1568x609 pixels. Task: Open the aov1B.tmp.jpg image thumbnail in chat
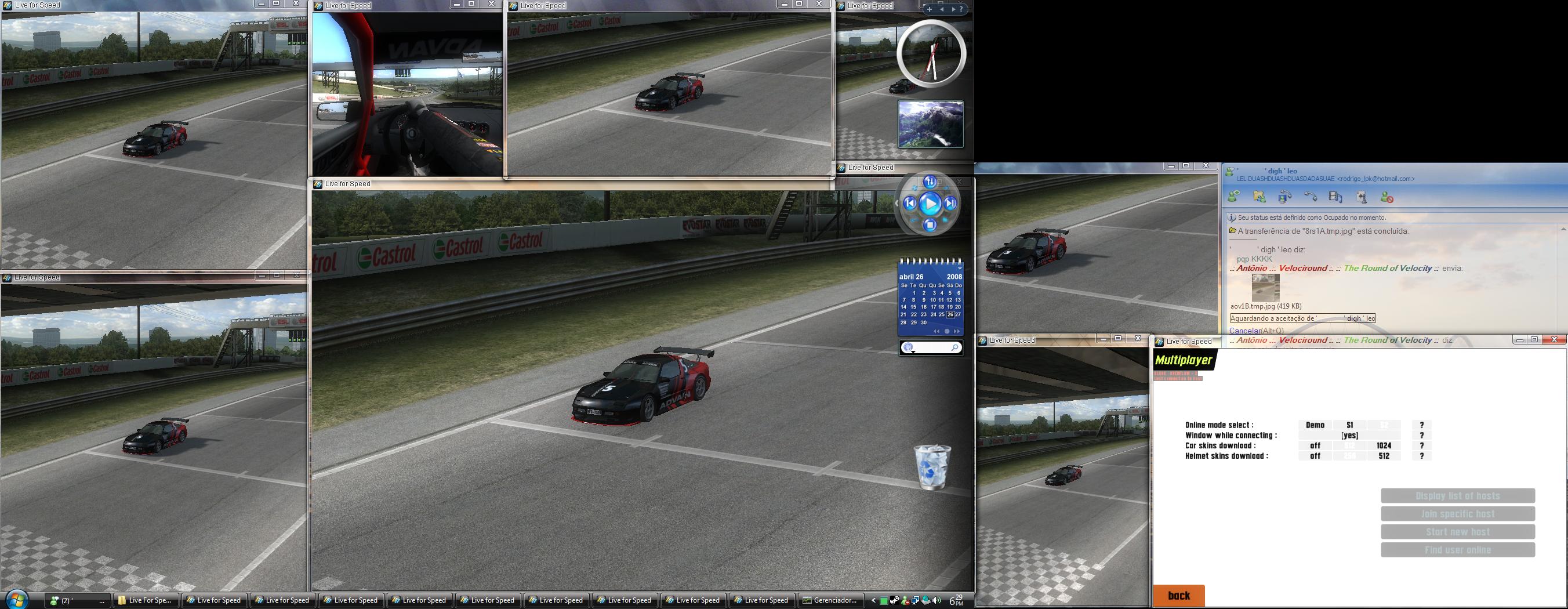click(1265, 288)
